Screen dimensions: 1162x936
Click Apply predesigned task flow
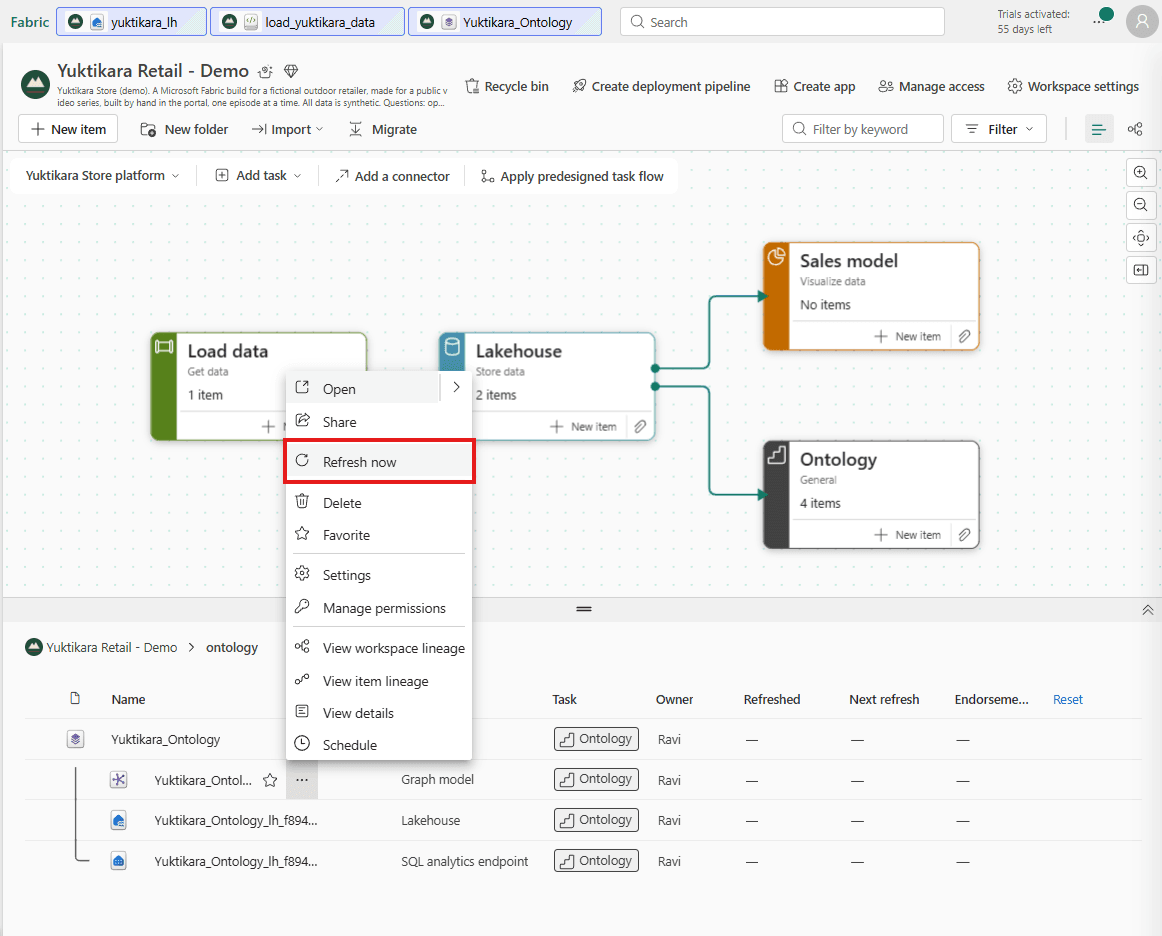(x=572, y=176)
